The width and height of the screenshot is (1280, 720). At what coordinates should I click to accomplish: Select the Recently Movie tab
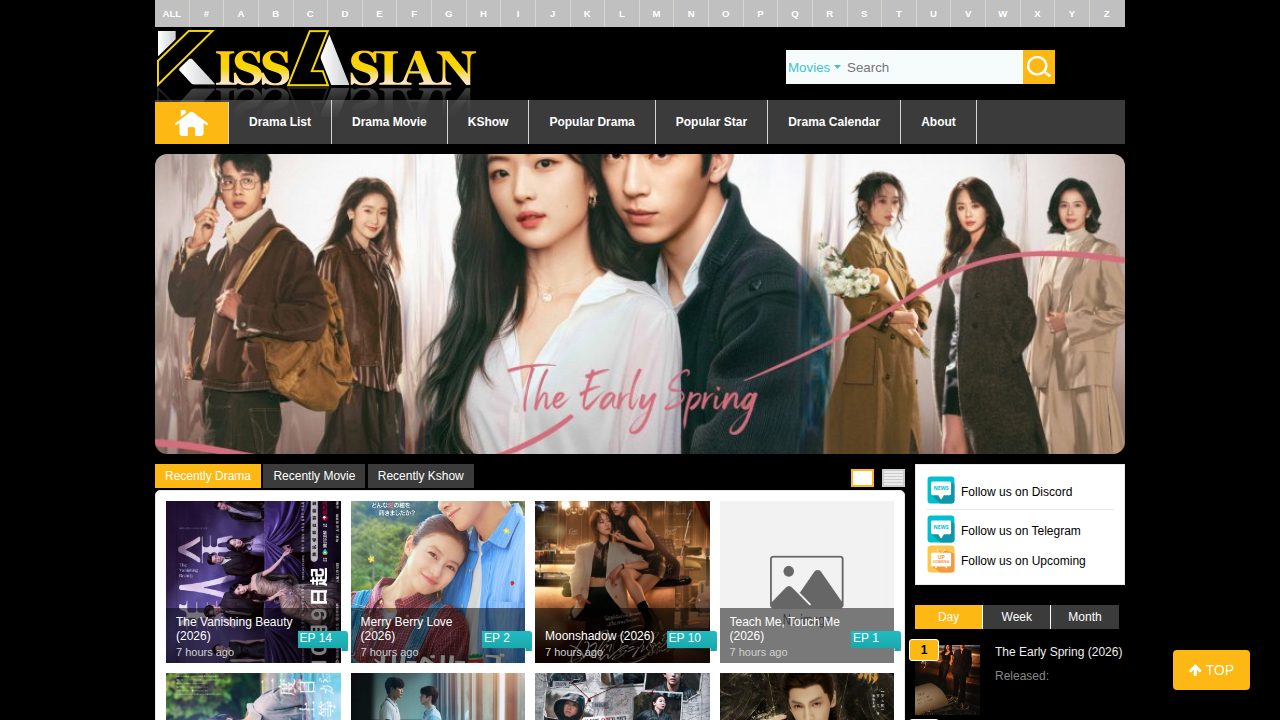(x=314, y=476)
